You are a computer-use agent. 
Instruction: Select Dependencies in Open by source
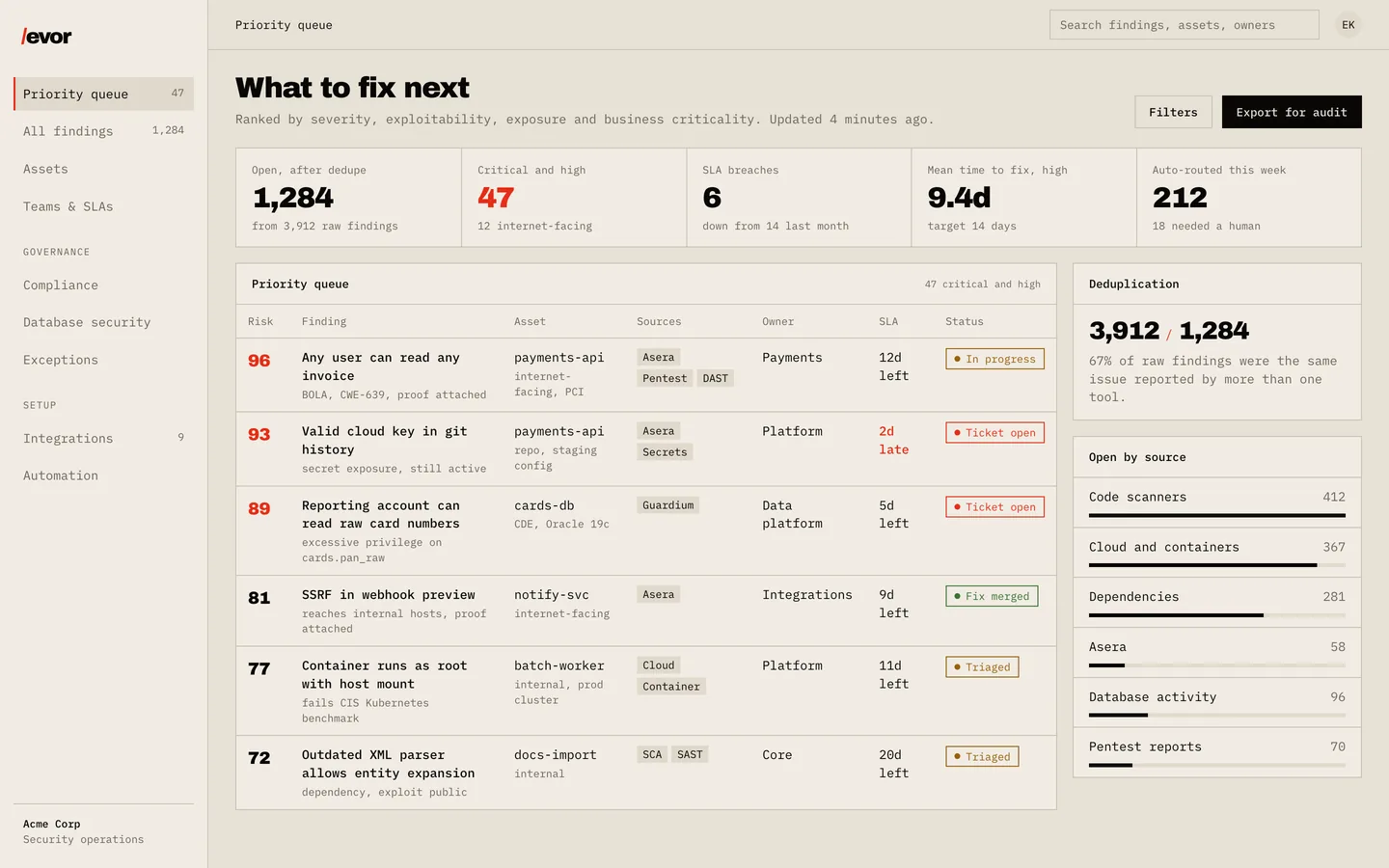coord(1217,603)
